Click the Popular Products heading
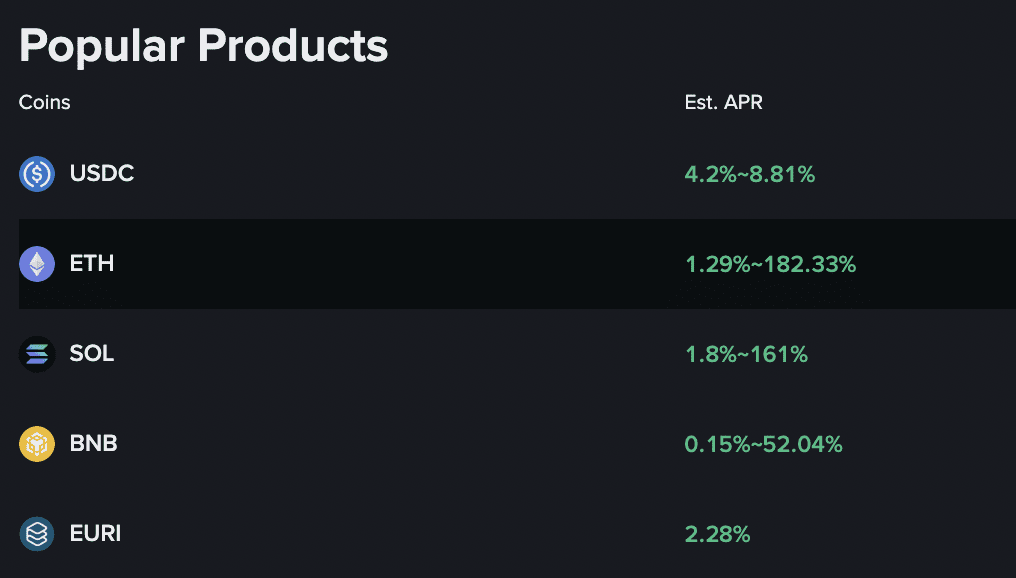Screen dimensions: 1016x578 pyautogui.click(x=203, y=46)
